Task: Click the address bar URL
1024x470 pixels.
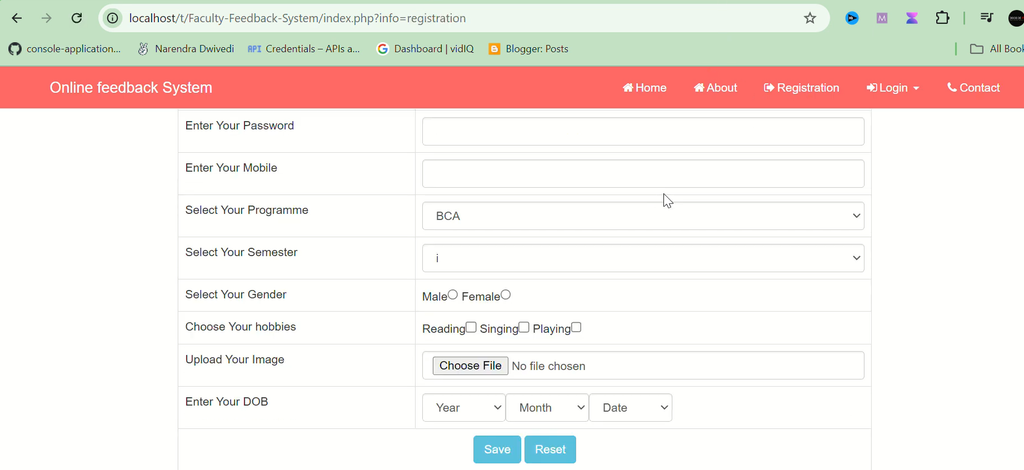Action: pyautogui.click(x=297, y=18)
